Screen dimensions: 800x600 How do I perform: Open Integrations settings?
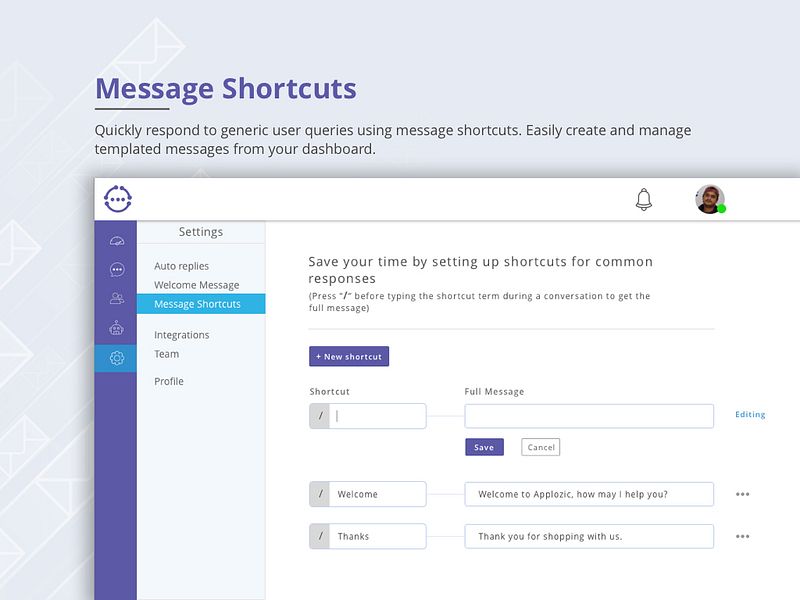click(x=182, y=335)
